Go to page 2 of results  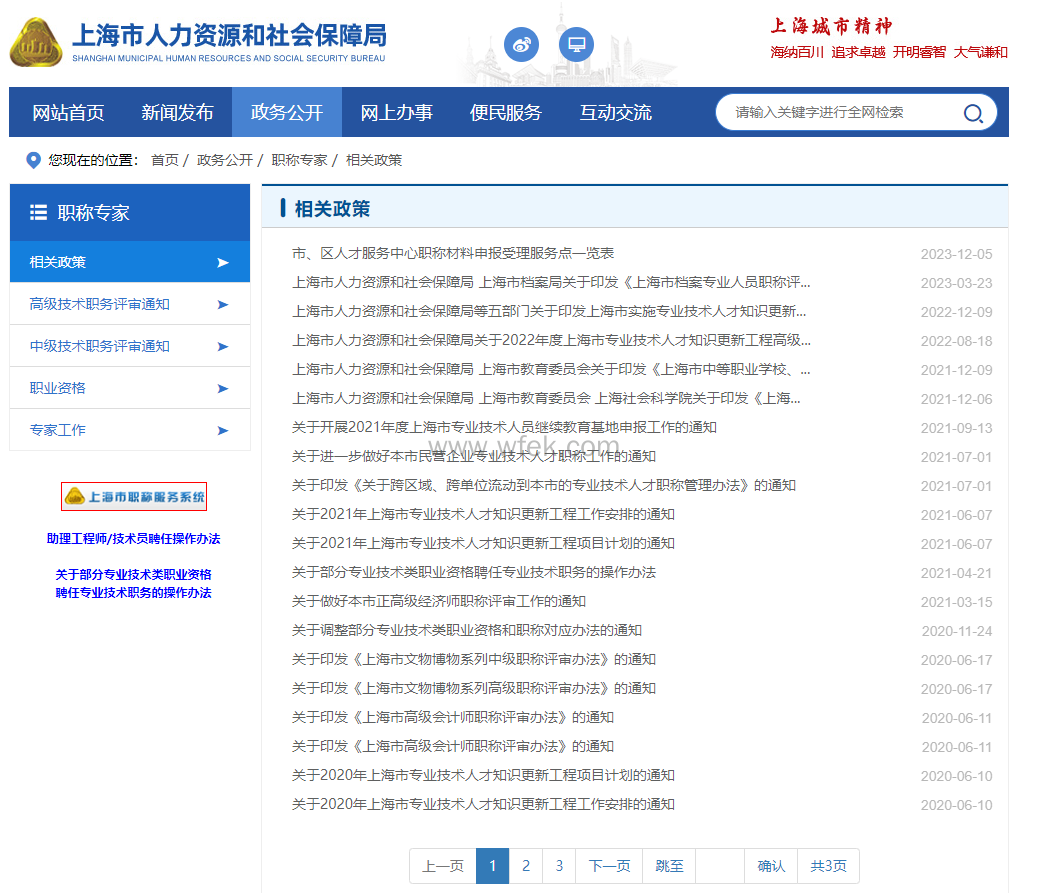[x=526, y=866]
